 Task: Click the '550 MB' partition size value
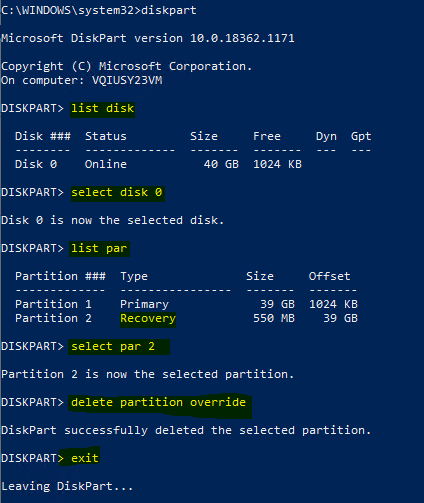pos(274,318)
